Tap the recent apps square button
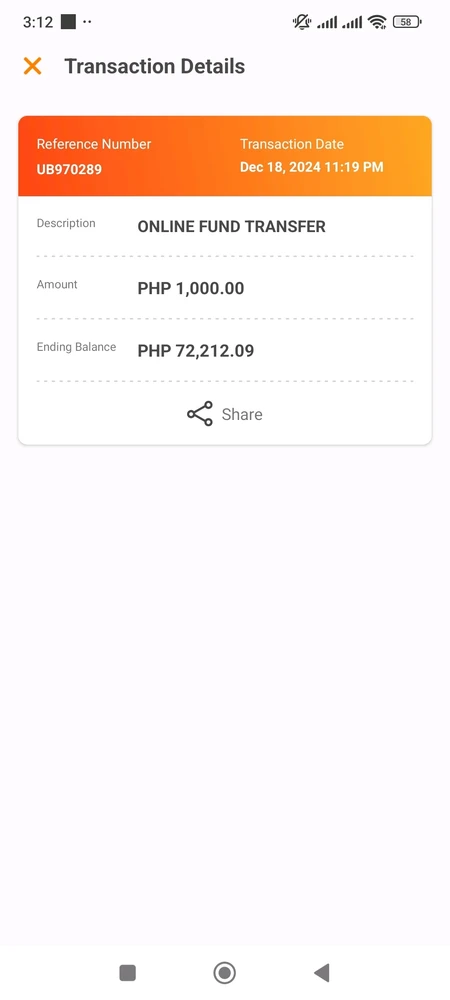 (127, 973)
